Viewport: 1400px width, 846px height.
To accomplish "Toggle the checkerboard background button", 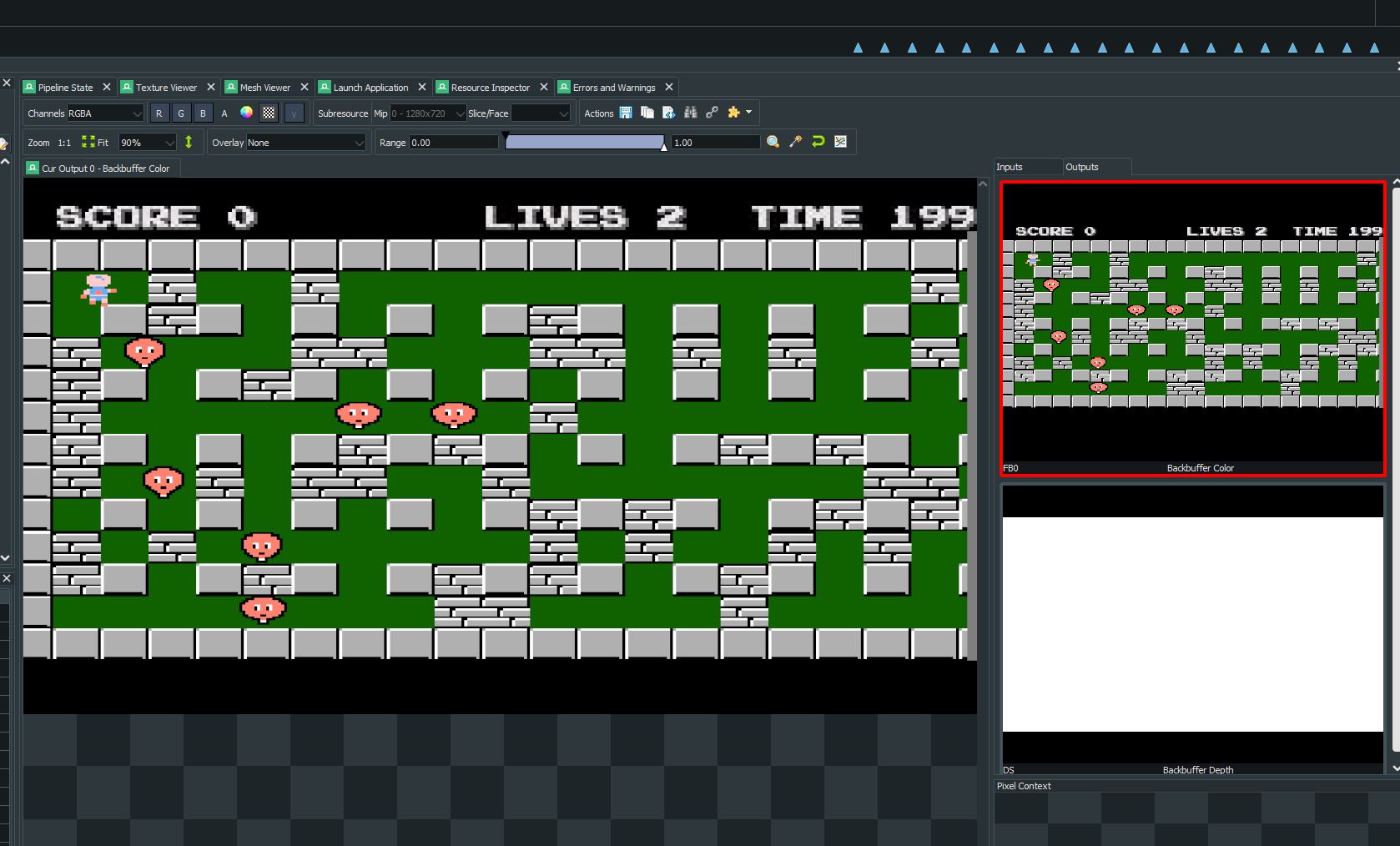I will 269,113.
